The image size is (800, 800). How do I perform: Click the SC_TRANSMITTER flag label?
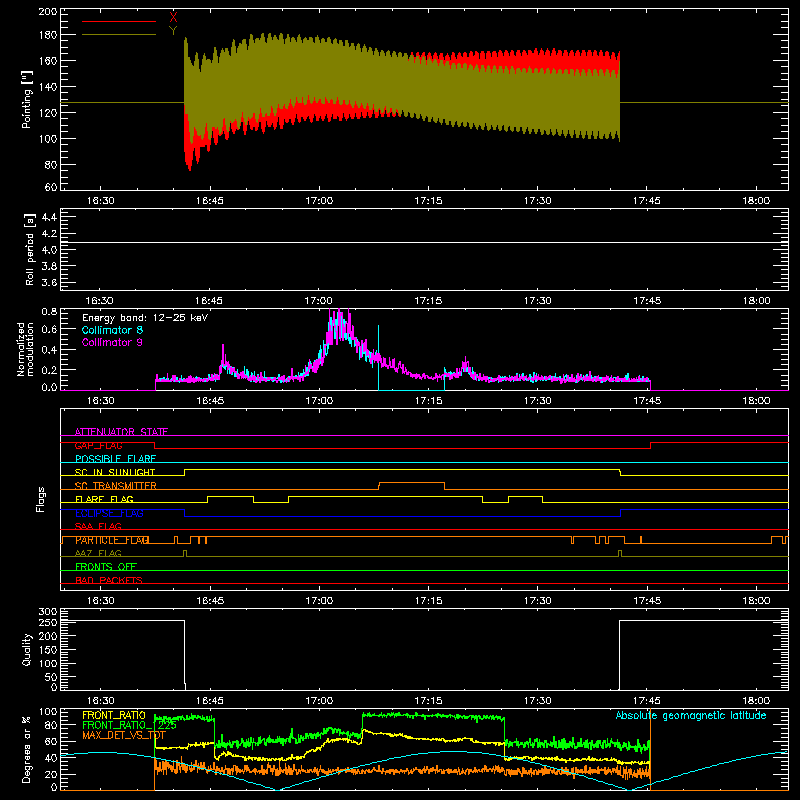pyautogui.click(x=115, y=486)
